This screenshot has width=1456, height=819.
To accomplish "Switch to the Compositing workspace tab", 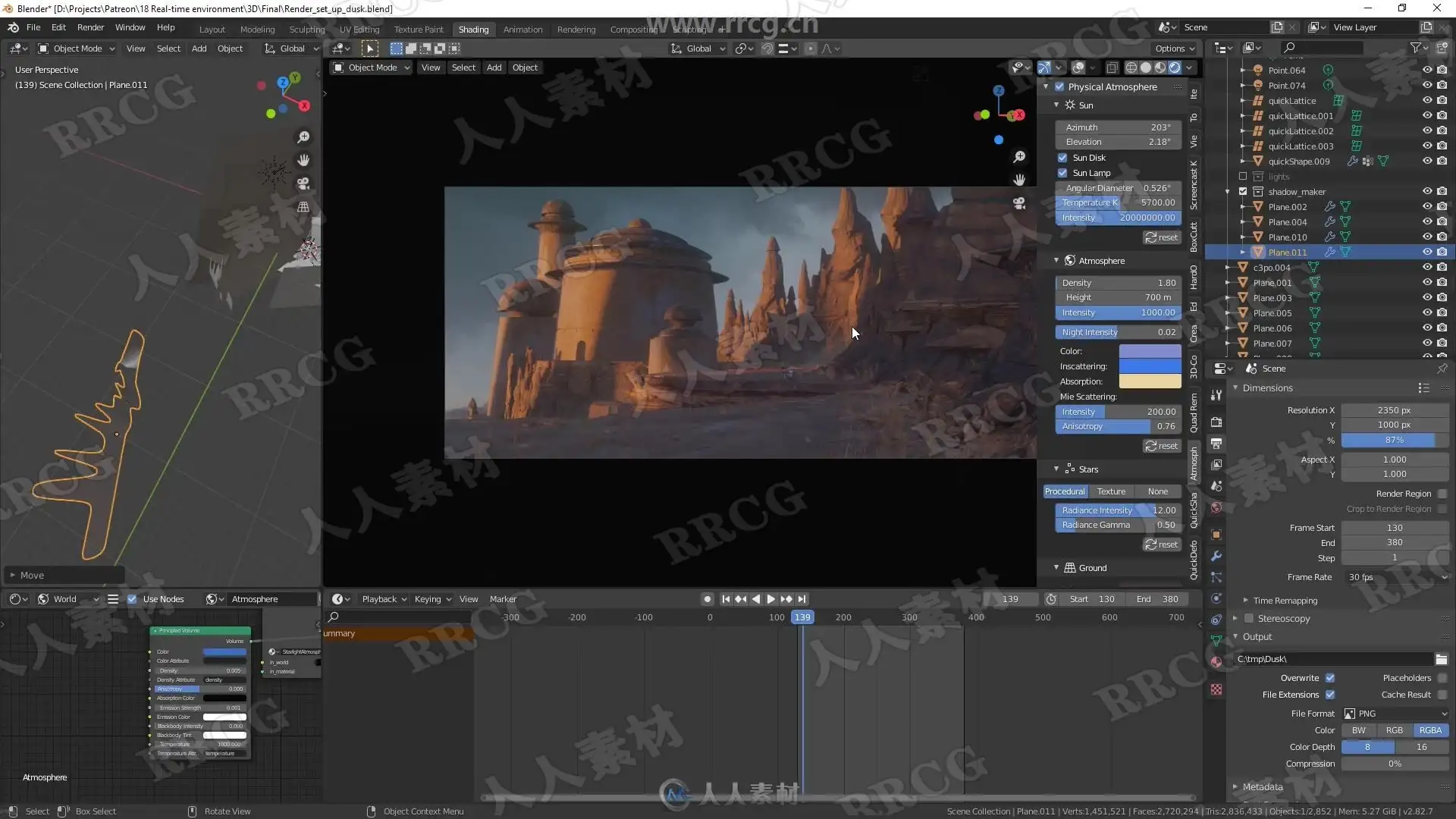I will [634, 30].
